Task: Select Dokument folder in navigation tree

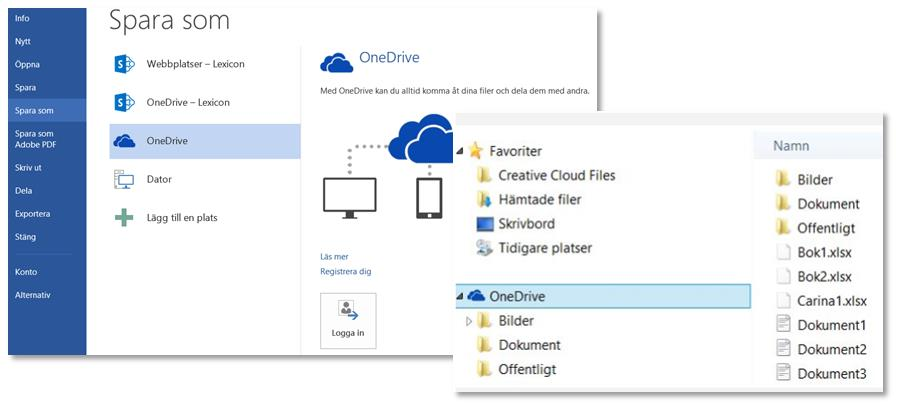Action: [x=530, y=345]
